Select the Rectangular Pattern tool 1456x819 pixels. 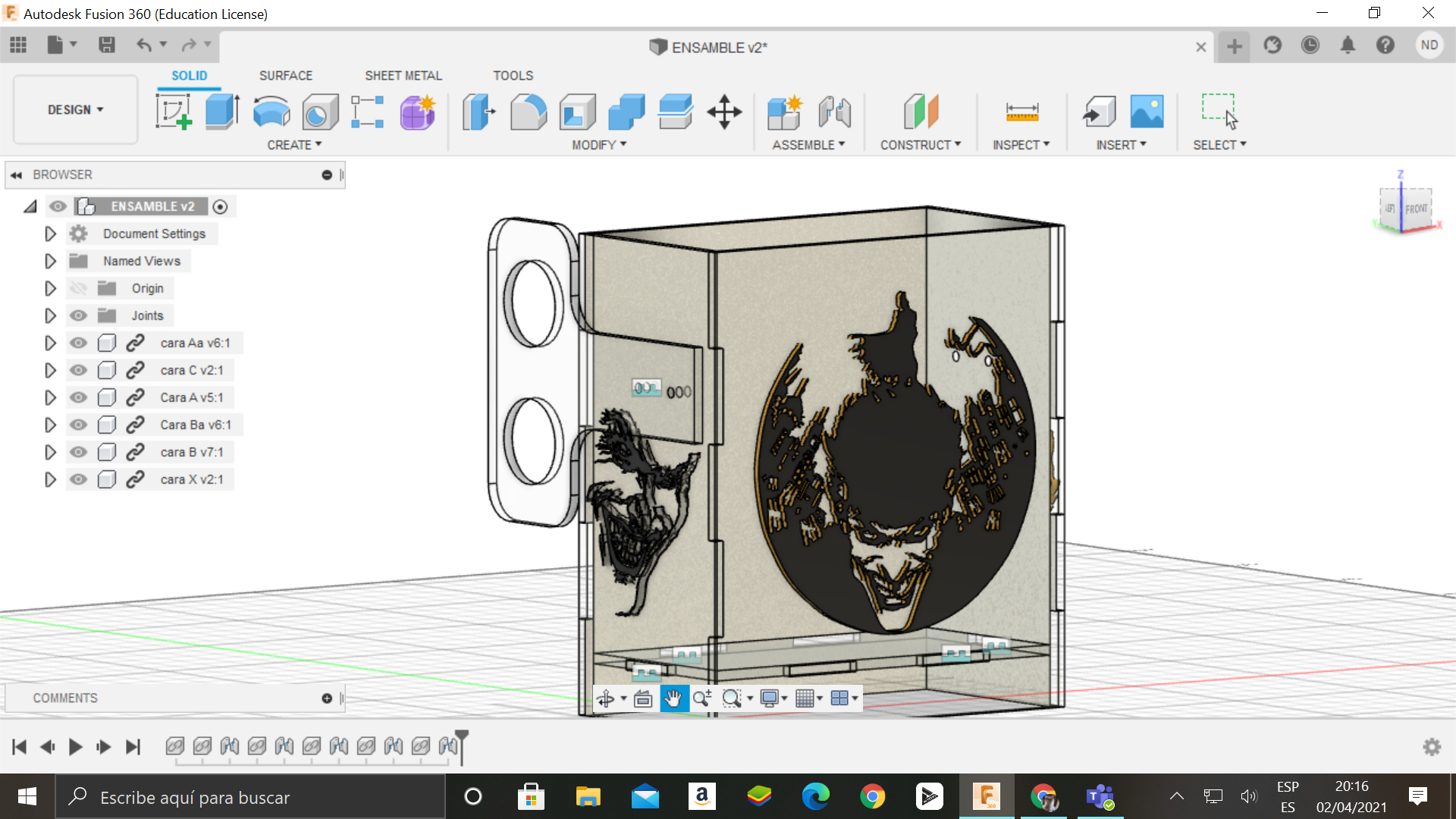(x=368, y=111)
